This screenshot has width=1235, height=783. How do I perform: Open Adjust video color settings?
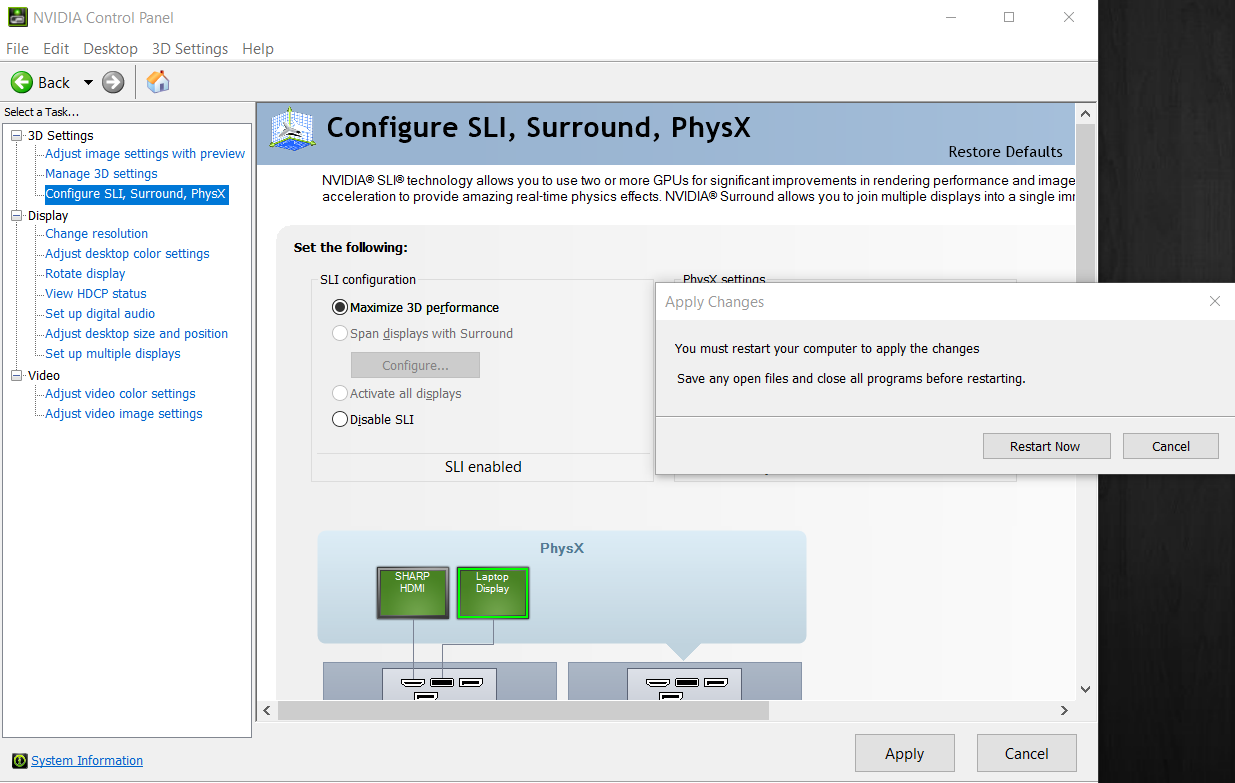tap(120, 394)
